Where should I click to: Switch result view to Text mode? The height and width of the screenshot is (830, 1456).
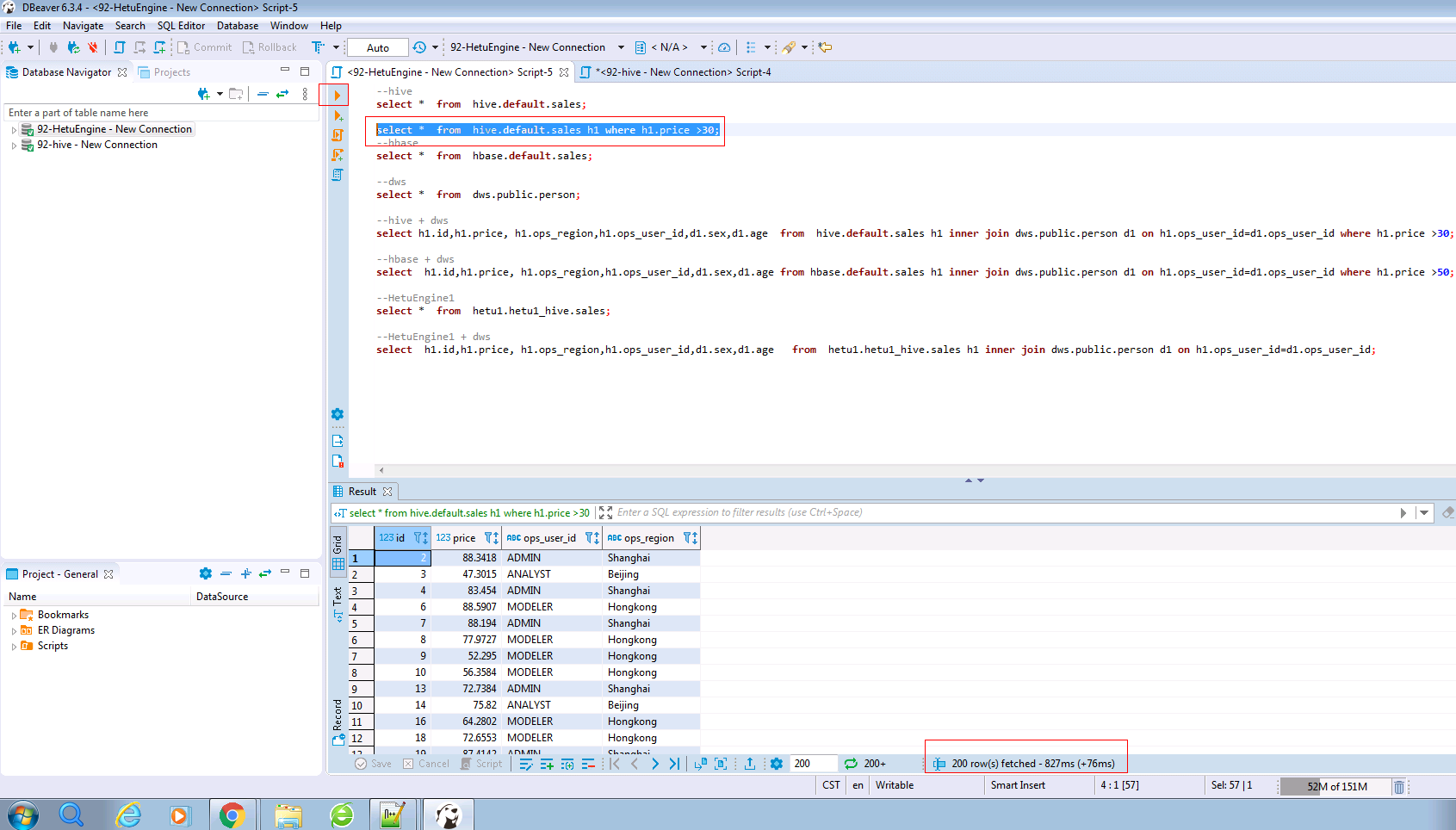click(338, 603)
